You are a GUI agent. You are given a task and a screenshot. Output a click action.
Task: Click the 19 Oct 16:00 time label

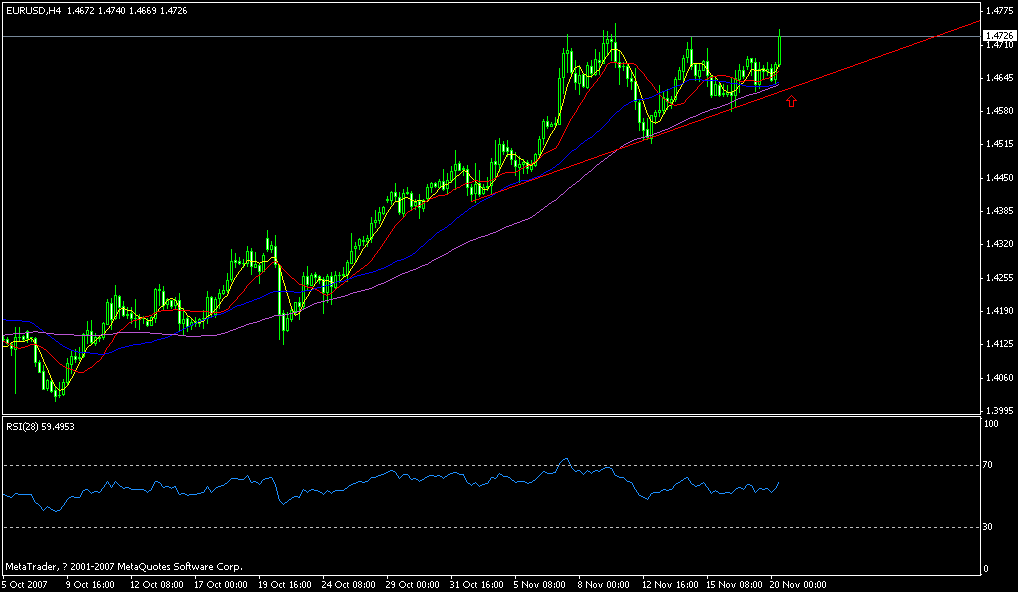[285, 585]
